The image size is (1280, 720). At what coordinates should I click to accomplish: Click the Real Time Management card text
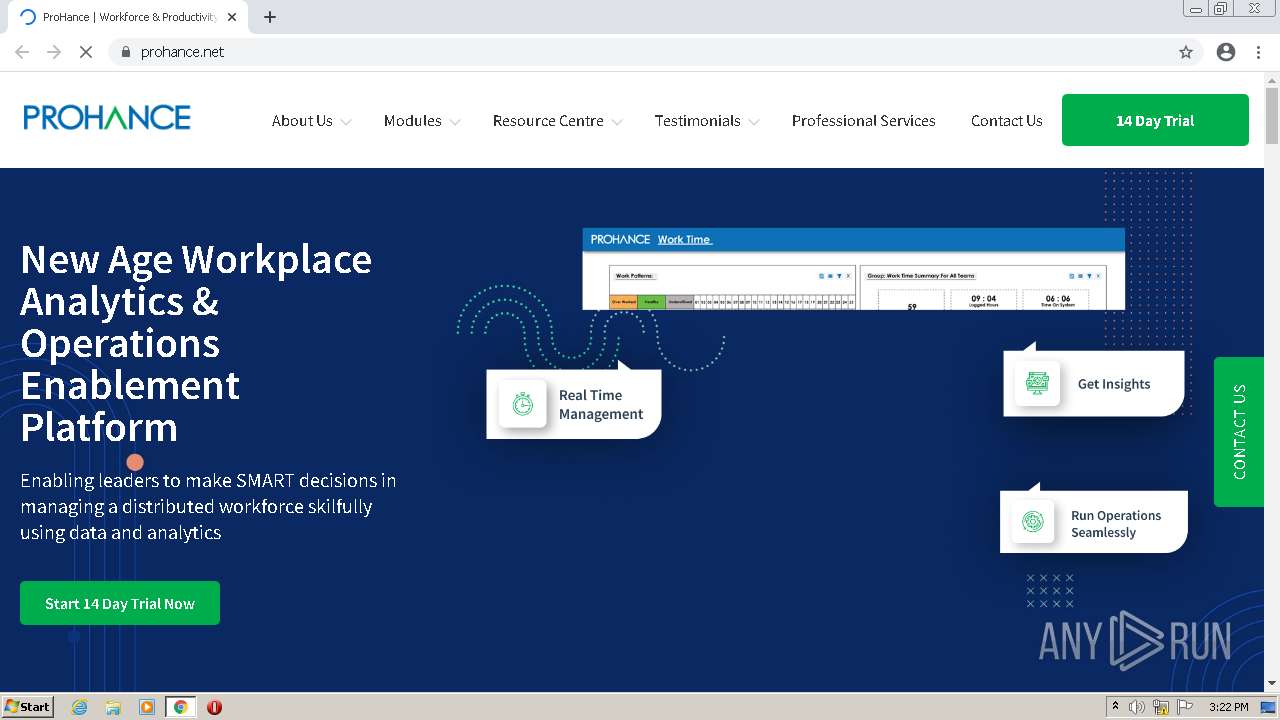click(601, 405)
